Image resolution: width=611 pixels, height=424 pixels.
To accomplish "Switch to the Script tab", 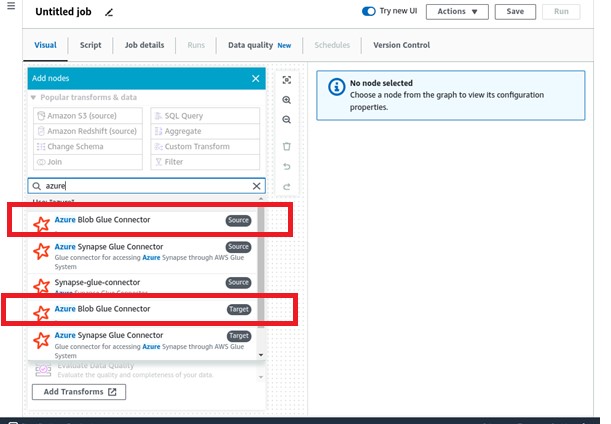I will (x=90, y=45).
